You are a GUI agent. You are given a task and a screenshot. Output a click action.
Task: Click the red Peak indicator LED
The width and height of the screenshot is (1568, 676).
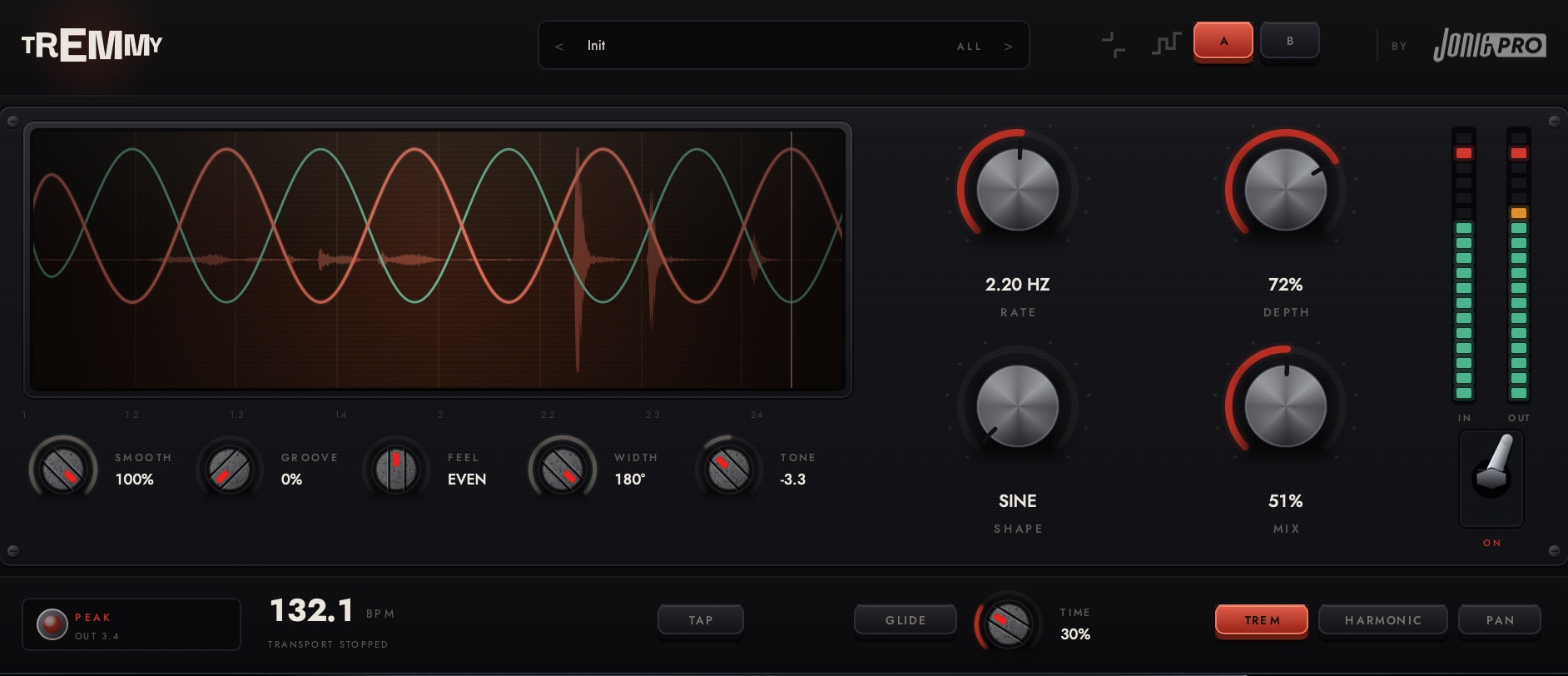[x=52, y=624]
